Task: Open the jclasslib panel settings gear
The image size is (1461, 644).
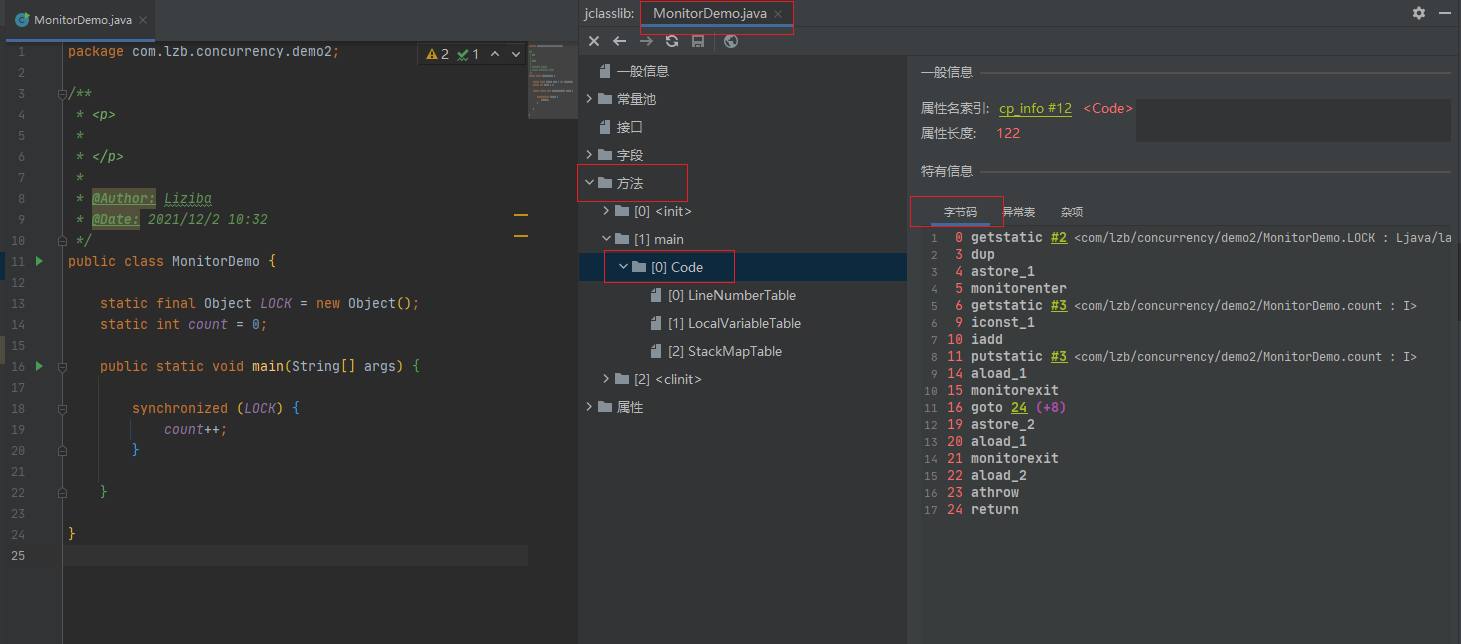Action: (x=1419, y=13)
